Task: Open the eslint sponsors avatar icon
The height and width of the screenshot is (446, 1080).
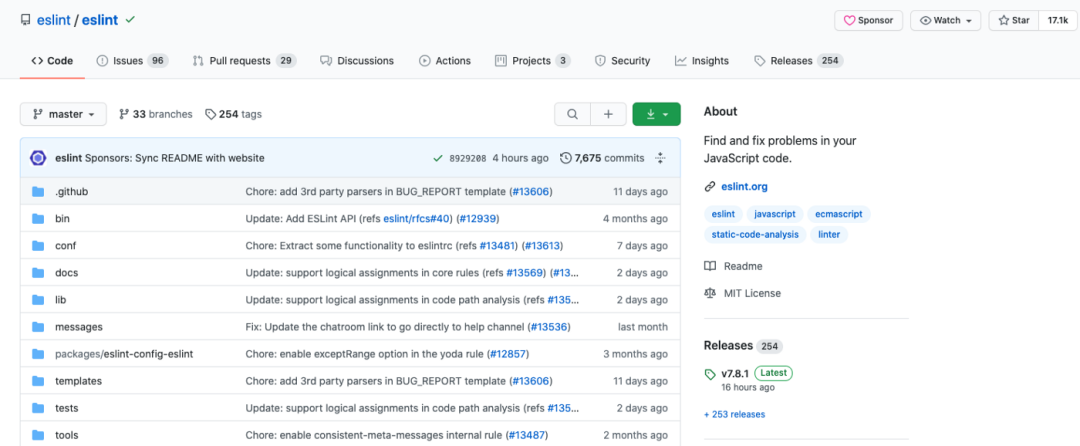Action: coord(38,158)
